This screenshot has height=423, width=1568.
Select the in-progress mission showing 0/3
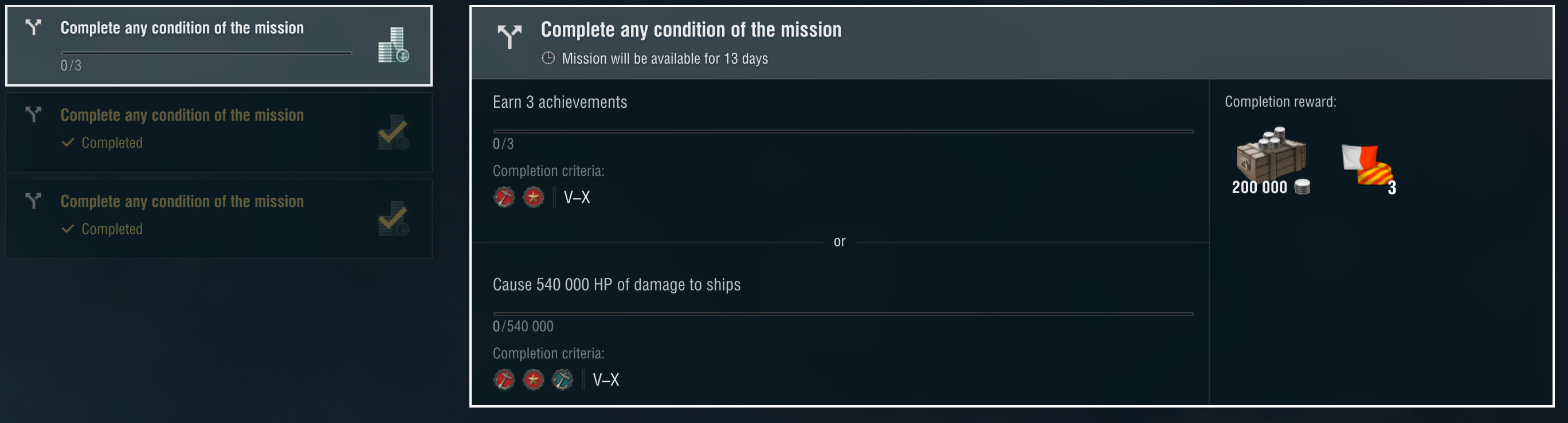(218, 46)
